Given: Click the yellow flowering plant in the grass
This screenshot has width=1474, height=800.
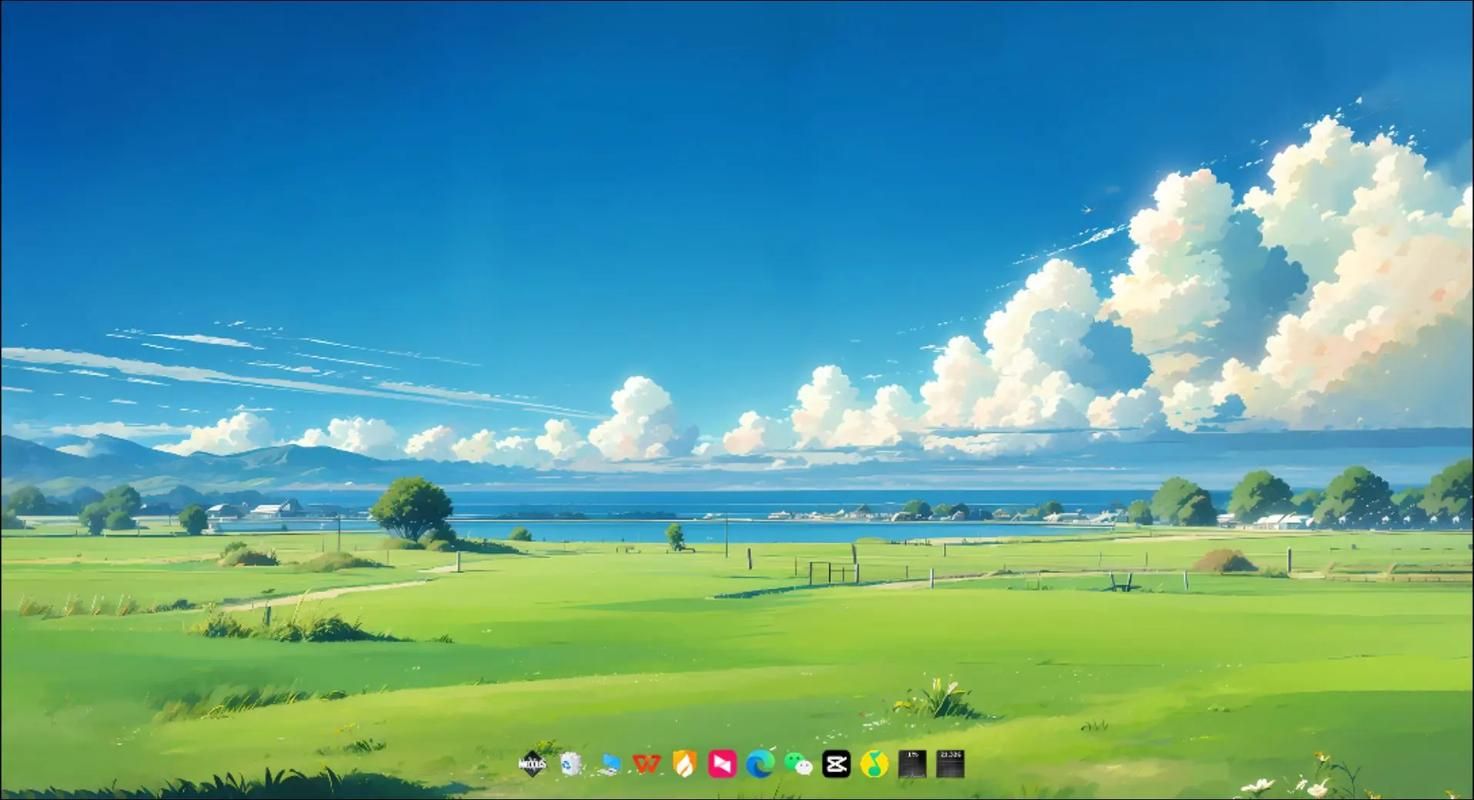Looking at the screenshot, I should point(940,698).
